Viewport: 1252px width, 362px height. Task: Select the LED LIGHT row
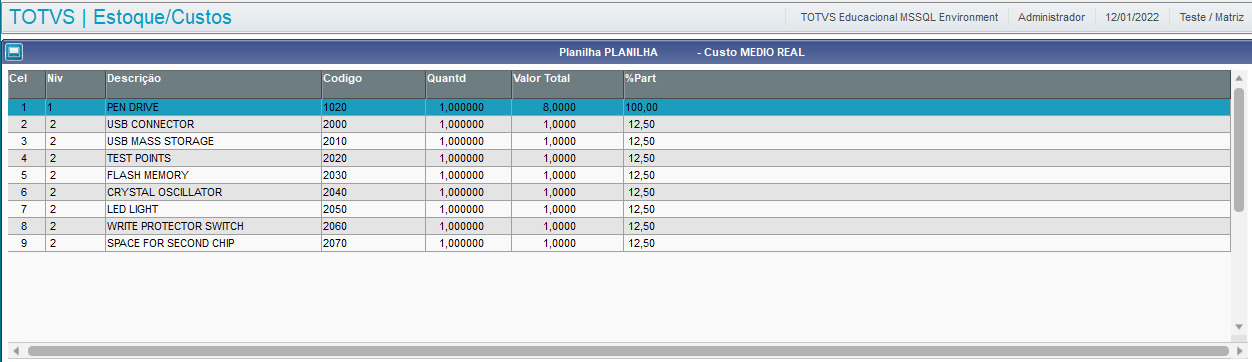(619, 209)
